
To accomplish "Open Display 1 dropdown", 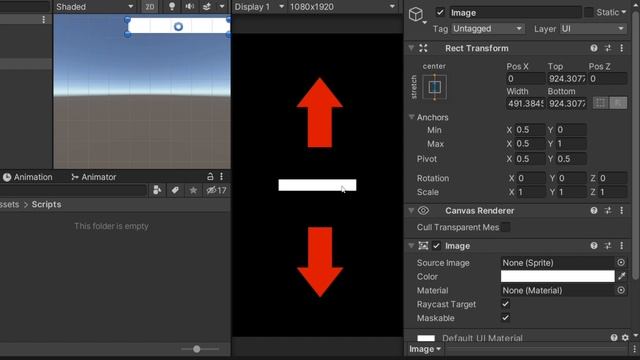I will (x=259, y=7).
